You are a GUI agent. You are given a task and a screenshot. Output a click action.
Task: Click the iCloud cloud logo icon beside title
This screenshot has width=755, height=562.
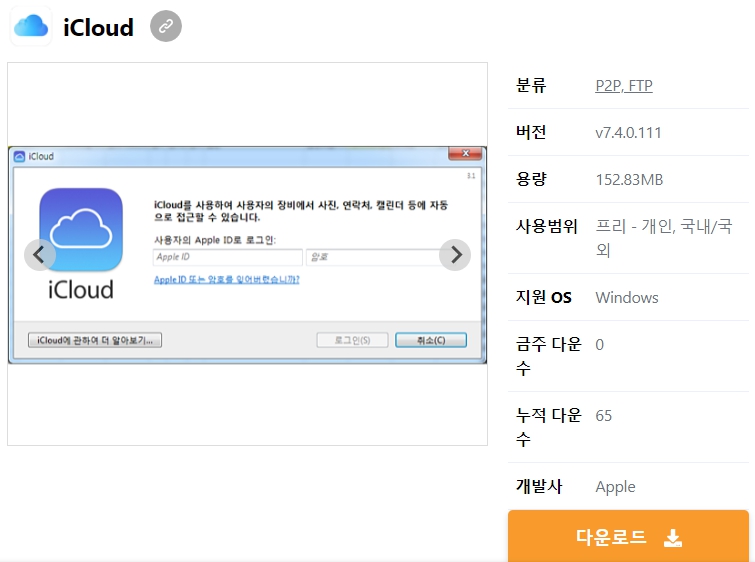coord(31,26)
